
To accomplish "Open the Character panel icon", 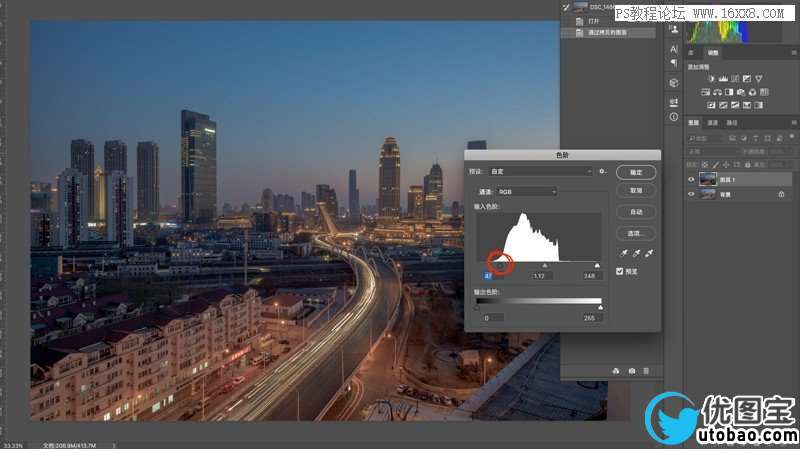I will (x=673, y=49).
